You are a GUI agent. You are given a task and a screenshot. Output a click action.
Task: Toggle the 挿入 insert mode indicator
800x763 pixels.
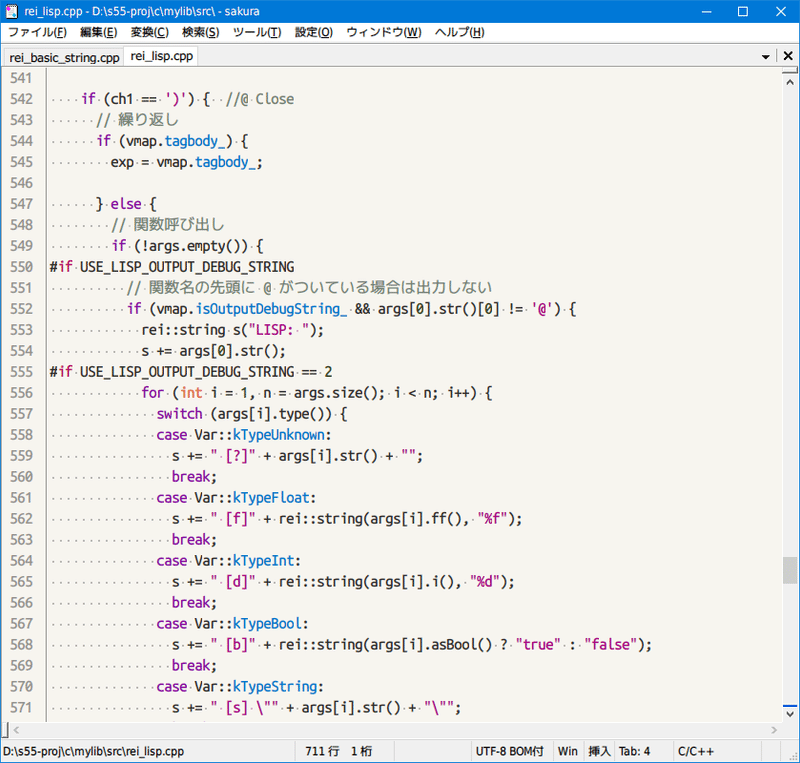coord(599,751)
